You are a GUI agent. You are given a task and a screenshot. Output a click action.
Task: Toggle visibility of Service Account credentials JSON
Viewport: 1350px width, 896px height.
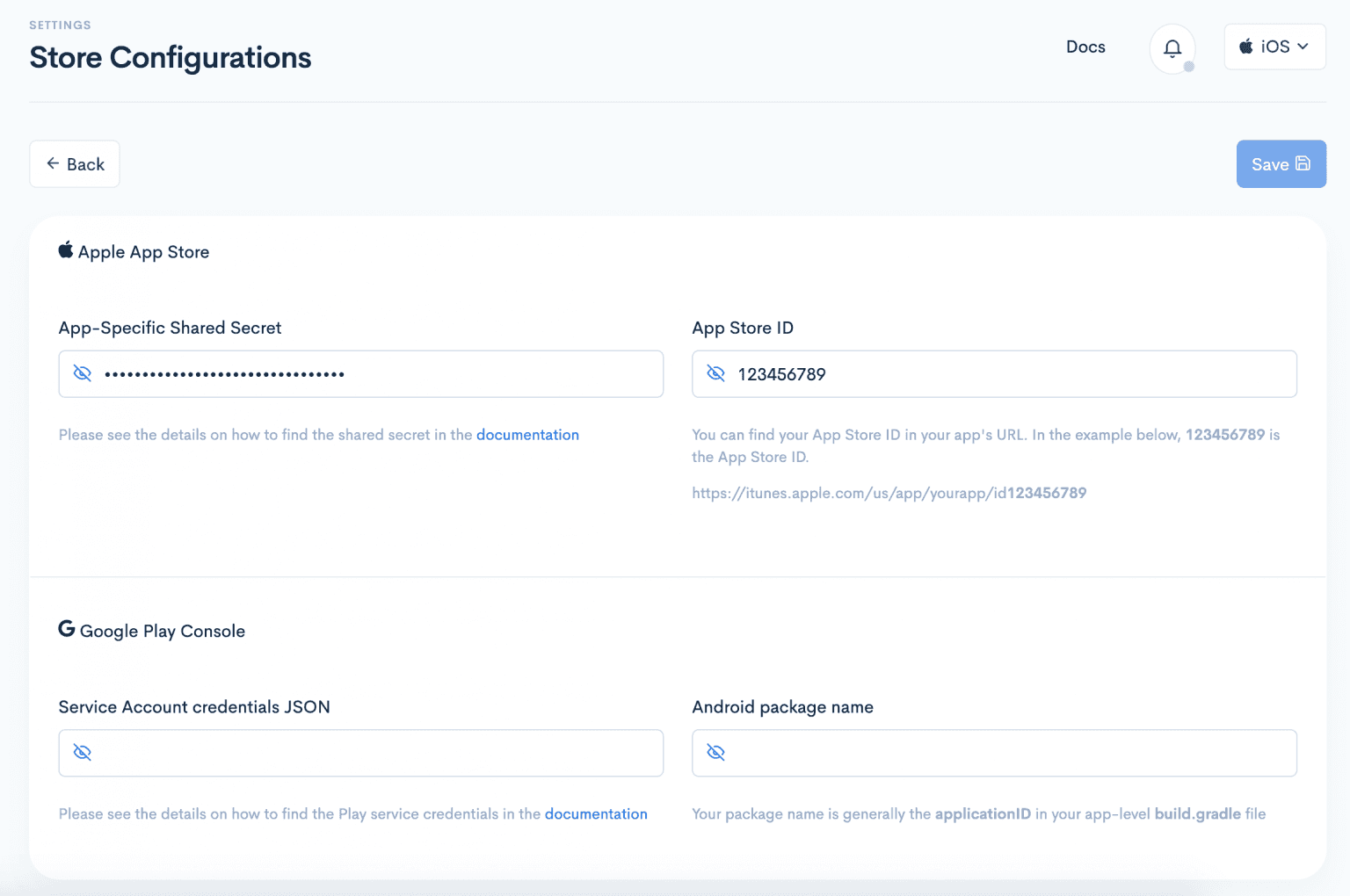tap(83, 753)
